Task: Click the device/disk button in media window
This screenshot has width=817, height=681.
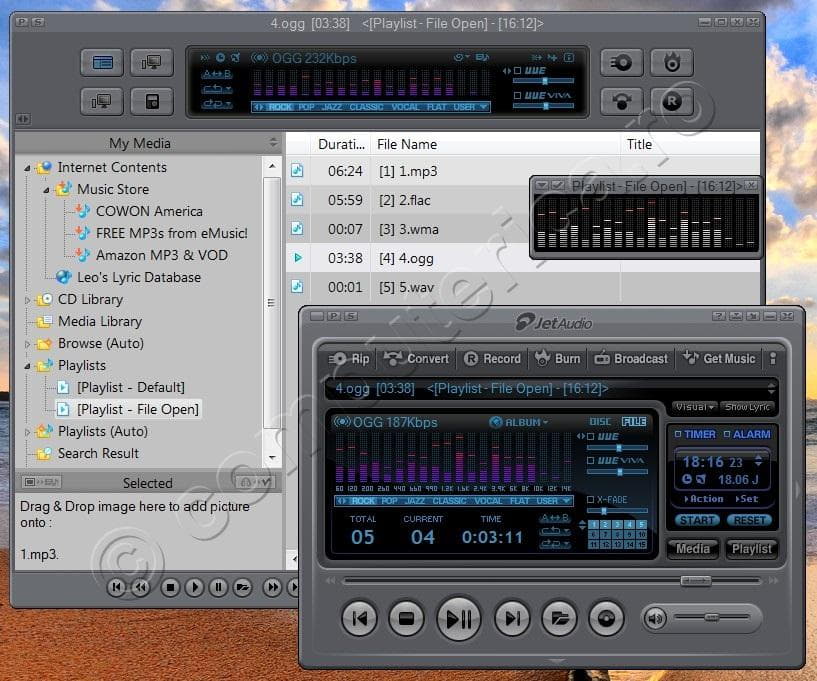Action: tap(152, 102)
